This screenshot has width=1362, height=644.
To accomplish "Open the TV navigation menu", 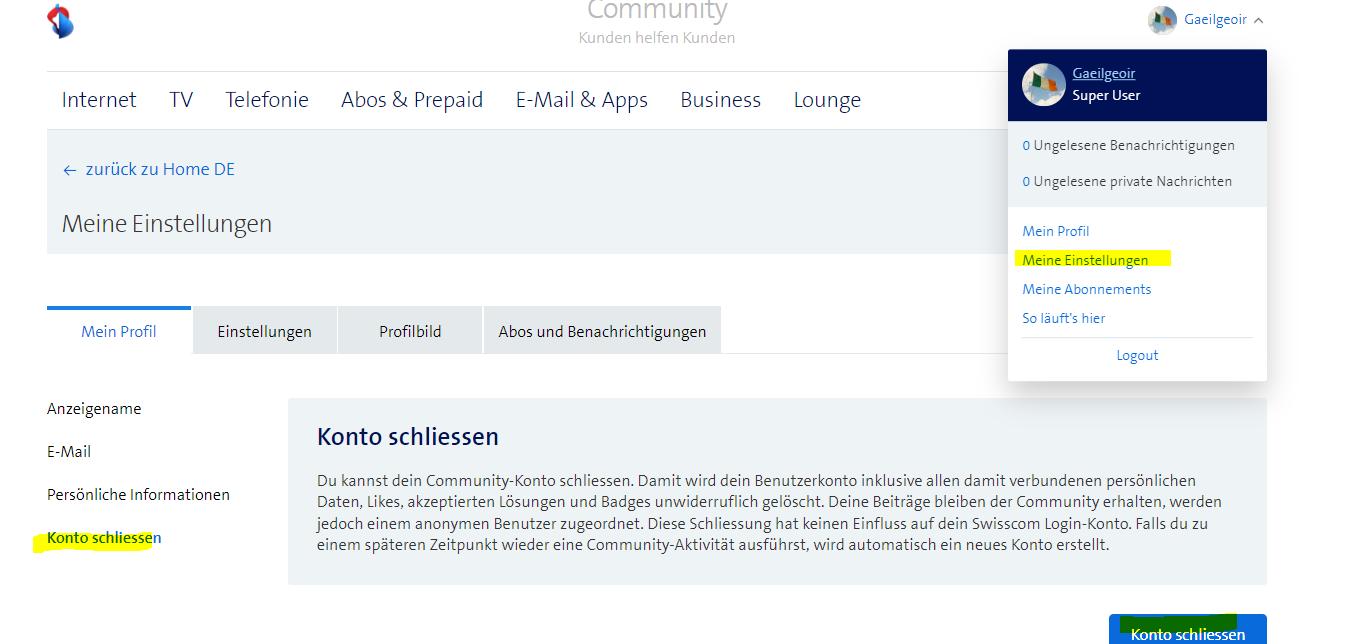I will [181, 100].
